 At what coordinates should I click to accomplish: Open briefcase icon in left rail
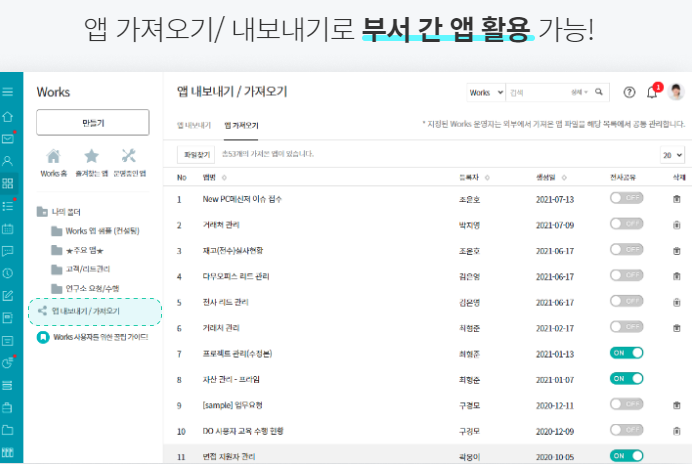point(8,407)
